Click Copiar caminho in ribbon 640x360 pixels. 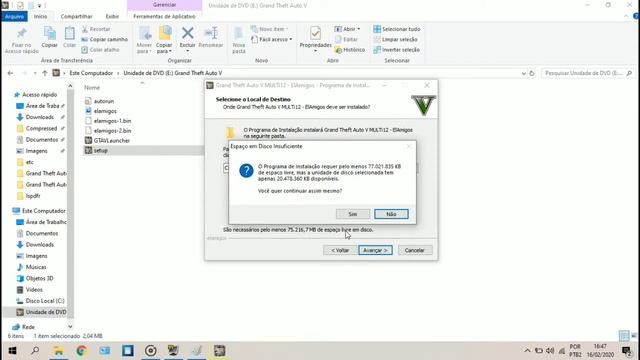[104, 40]
